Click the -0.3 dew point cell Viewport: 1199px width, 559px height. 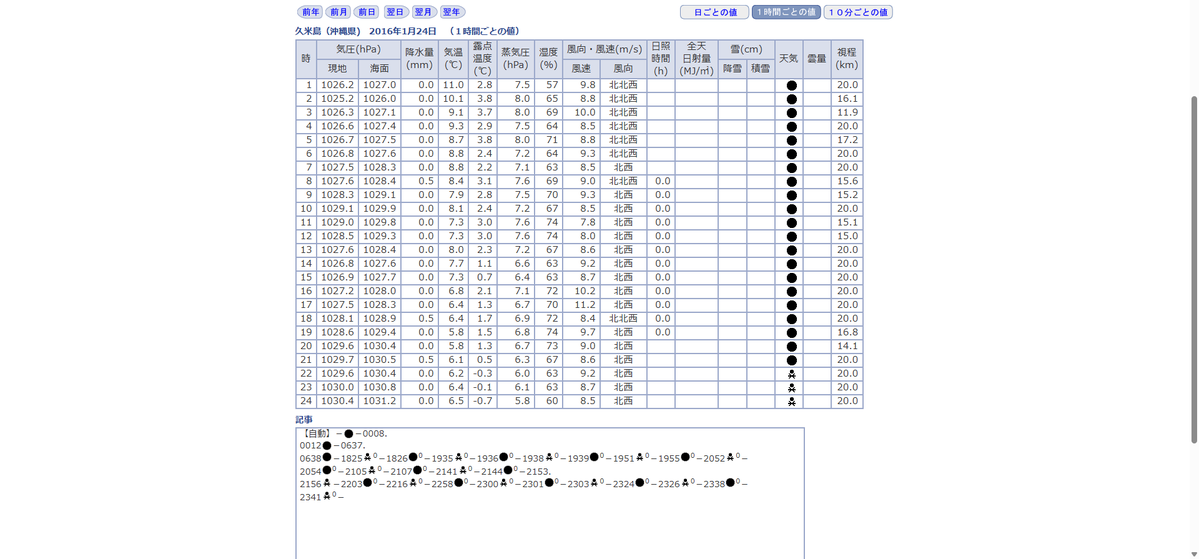click(x=483, y=374)
